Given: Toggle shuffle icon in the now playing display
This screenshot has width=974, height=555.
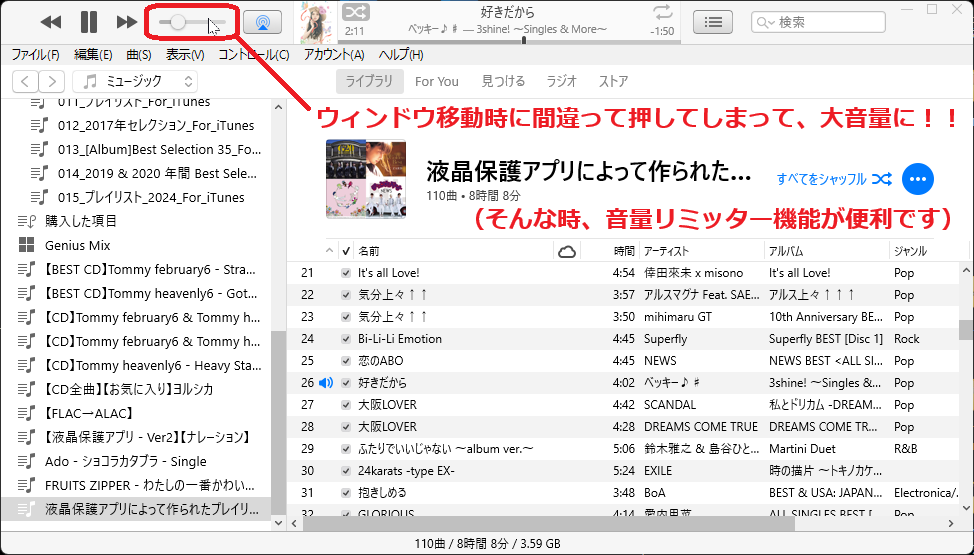Looking at the screenshot, I should pos(356,12).
